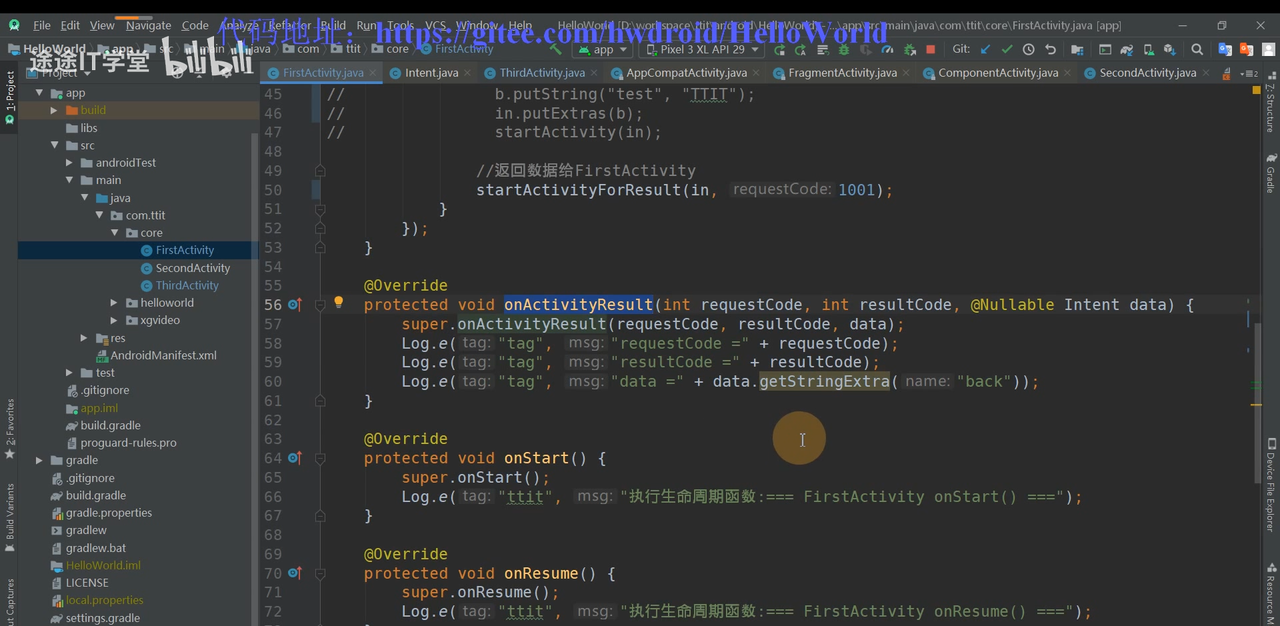Switch to the FragmentActivity.java tab
Viewport: 1280px width, 626px height.
tap(842, 73)
